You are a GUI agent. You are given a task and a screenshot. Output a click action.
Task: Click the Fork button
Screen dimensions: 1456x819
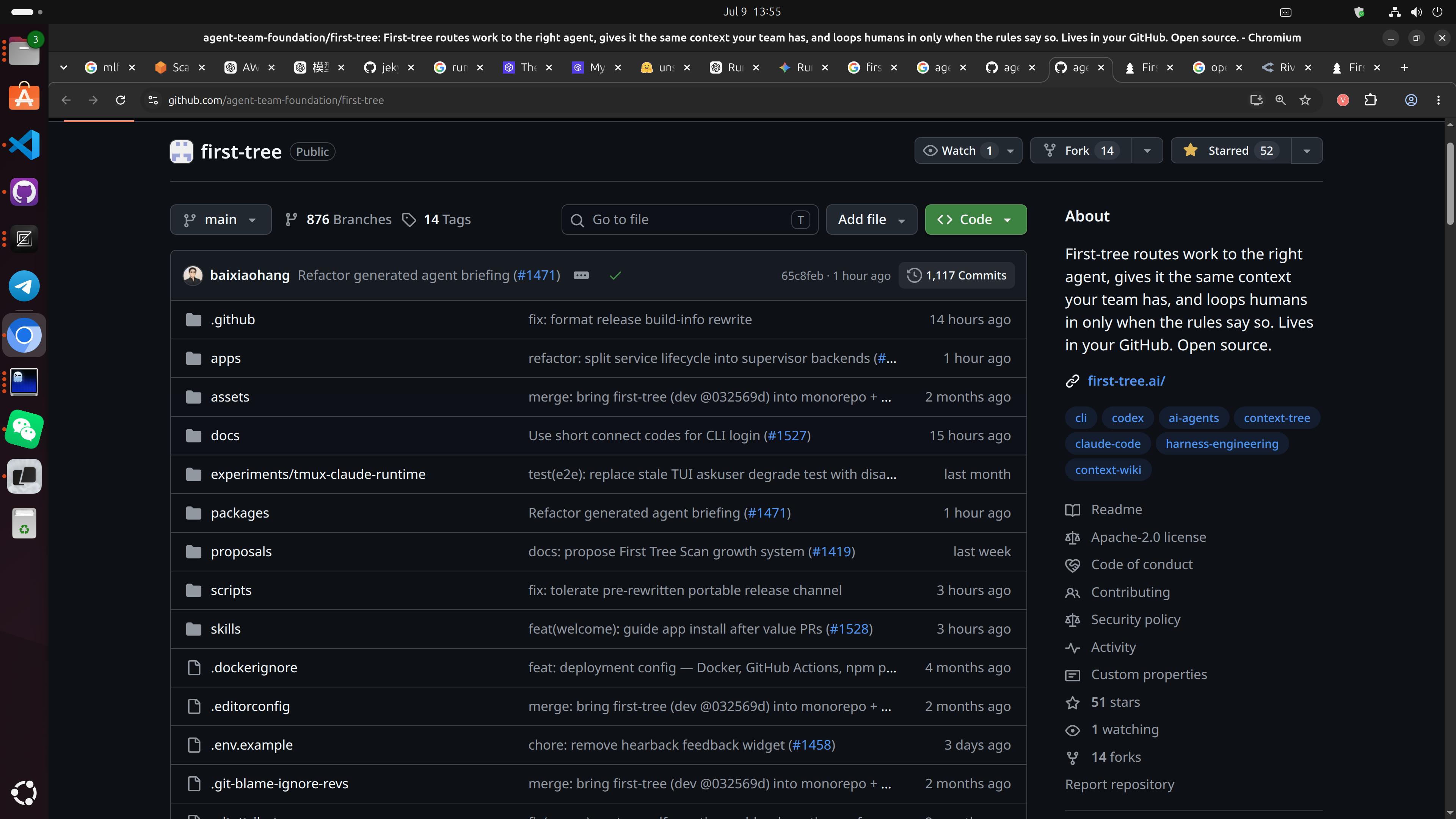(x=1081, y=151)
